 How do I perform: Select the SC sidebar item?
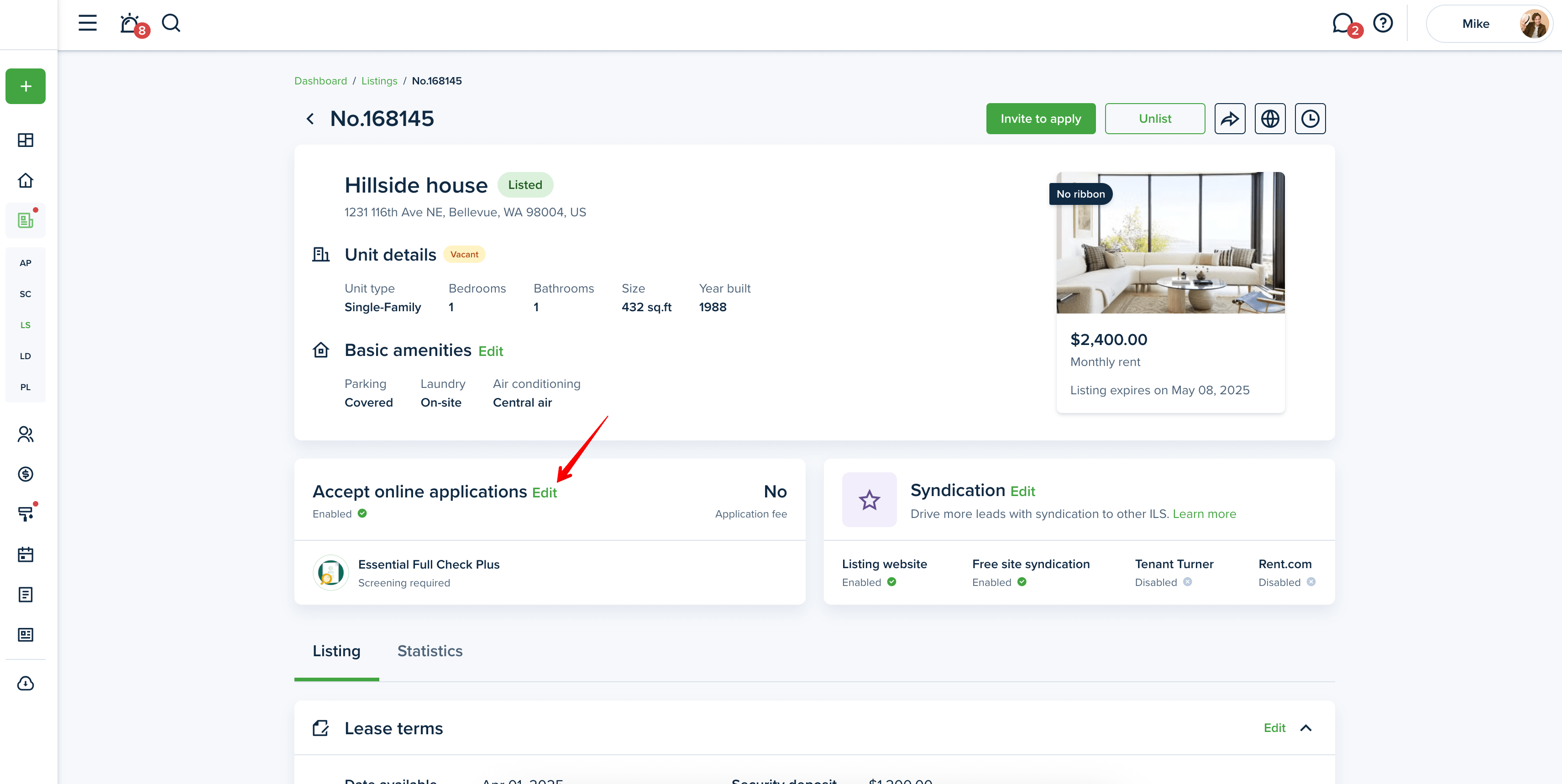[x=26, y=294]
